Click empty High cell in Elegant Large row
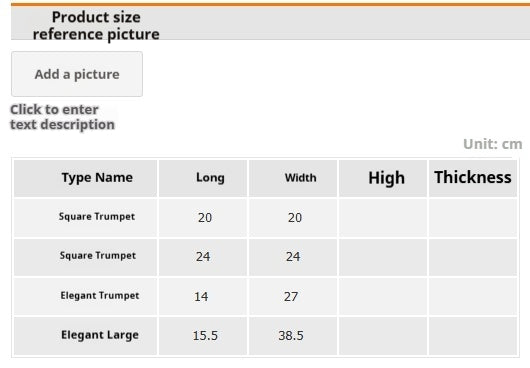This screenshot has height=368, width=530. 383,336
